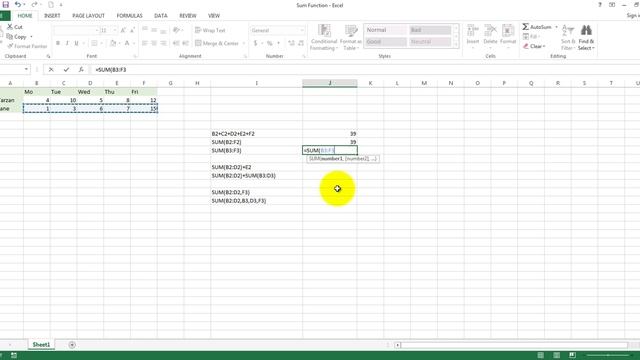Select the Bad cell style

pyautogui.click(x=430, y=30)
